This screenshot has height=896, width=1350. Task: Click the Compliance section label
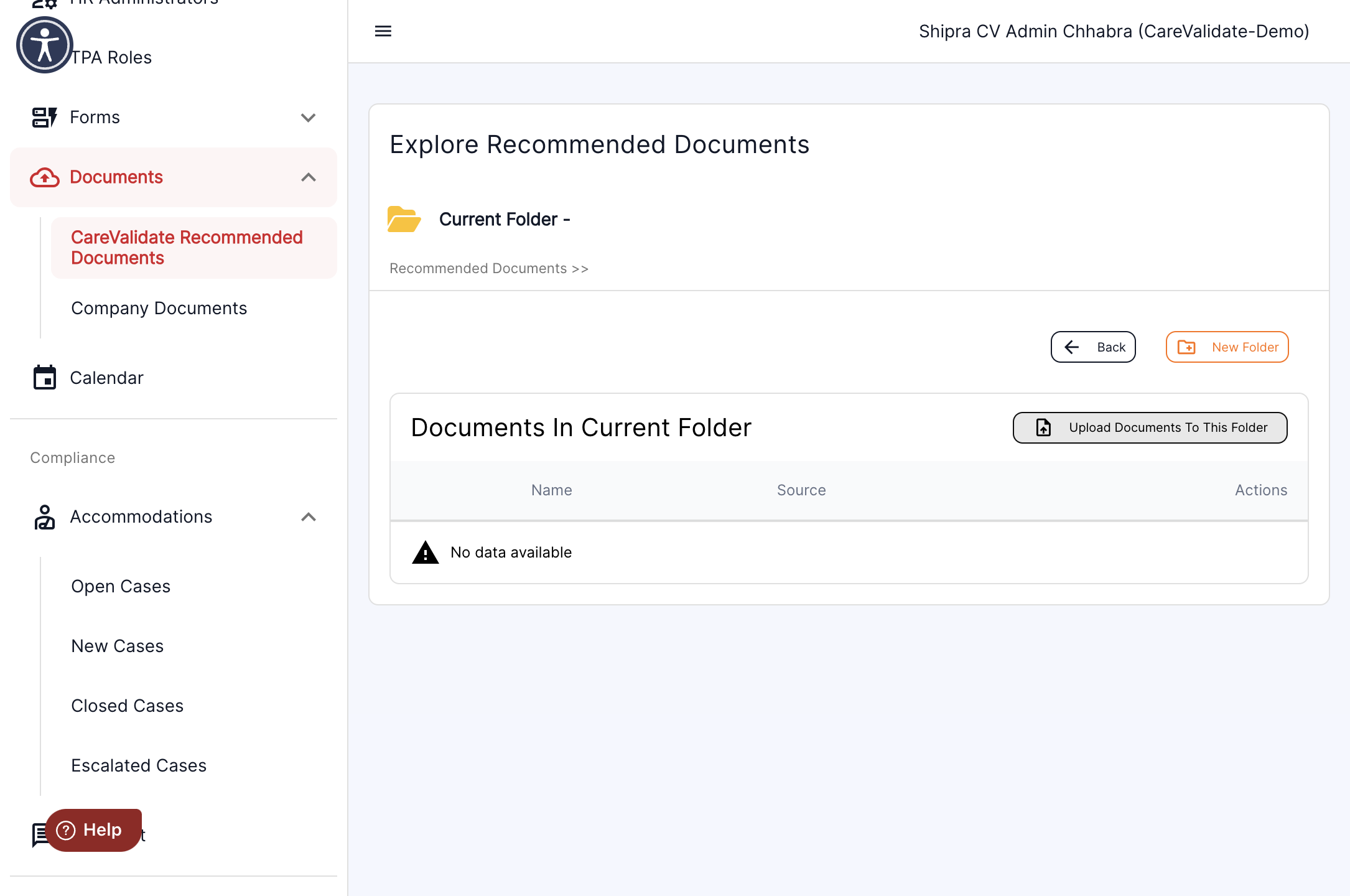point(73,458)
